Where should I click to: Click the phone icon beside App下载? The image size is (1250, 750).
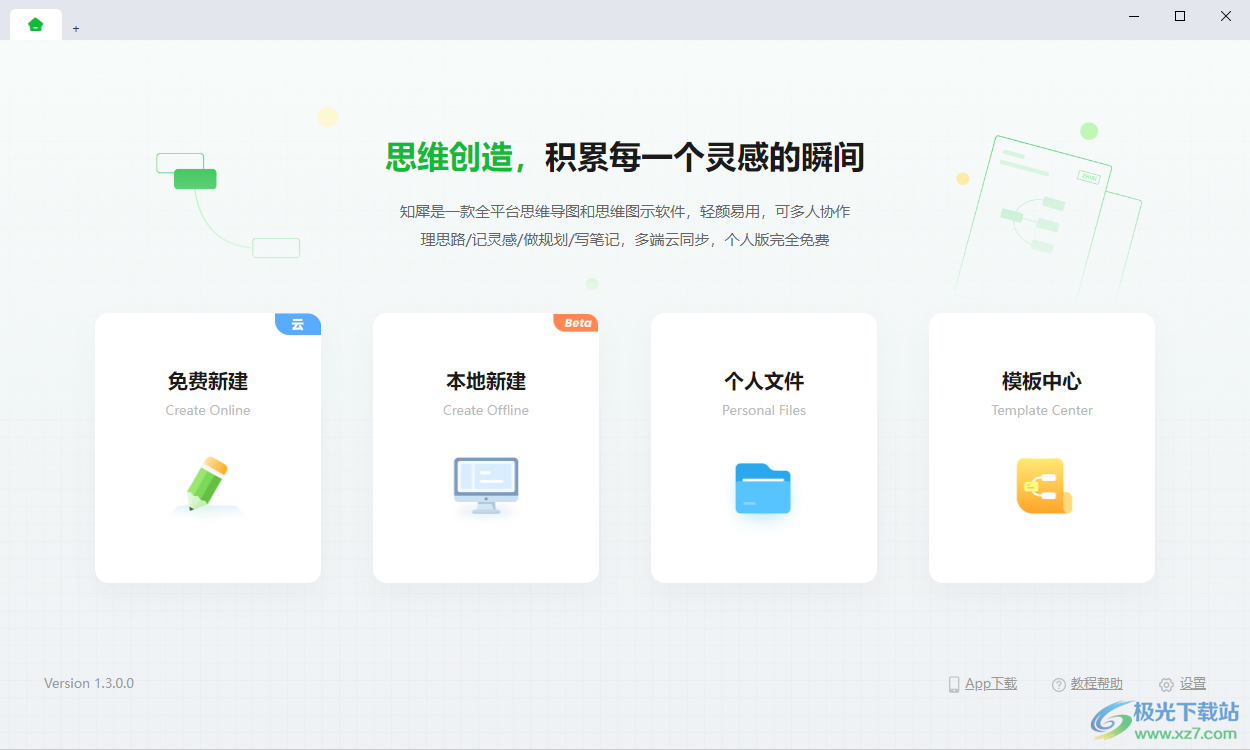point(954,685)
